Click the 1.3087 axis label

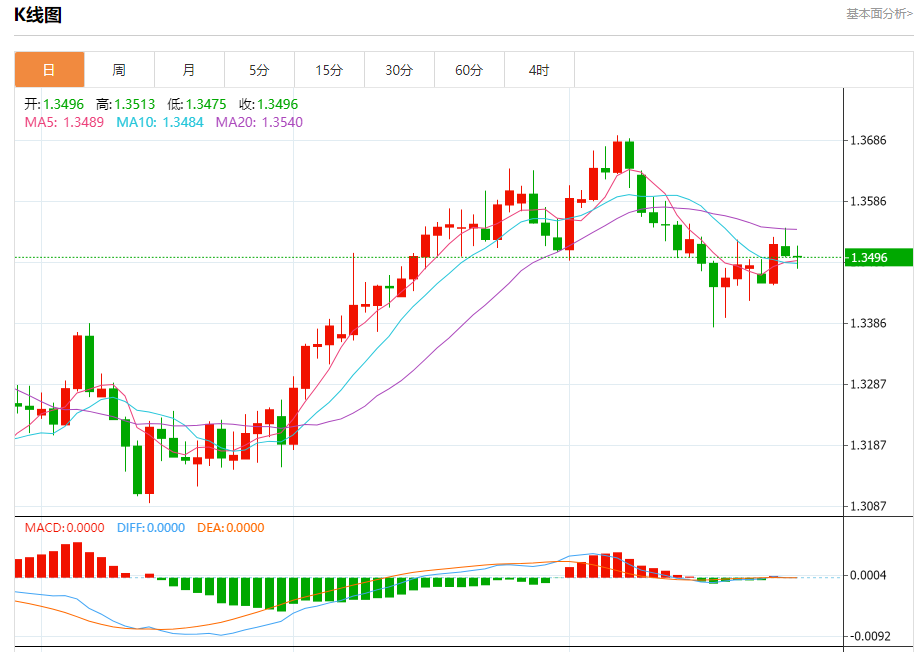868,506
